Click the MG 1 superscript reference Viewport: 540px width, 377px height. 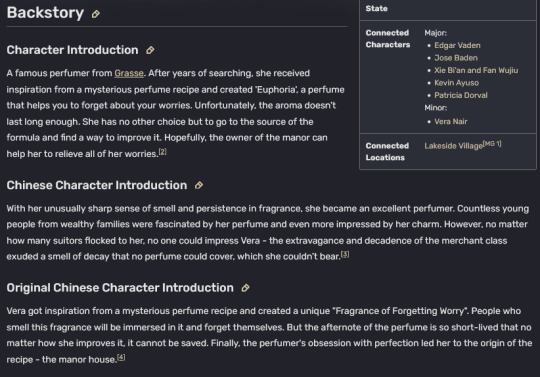click(x=492, y=144)
